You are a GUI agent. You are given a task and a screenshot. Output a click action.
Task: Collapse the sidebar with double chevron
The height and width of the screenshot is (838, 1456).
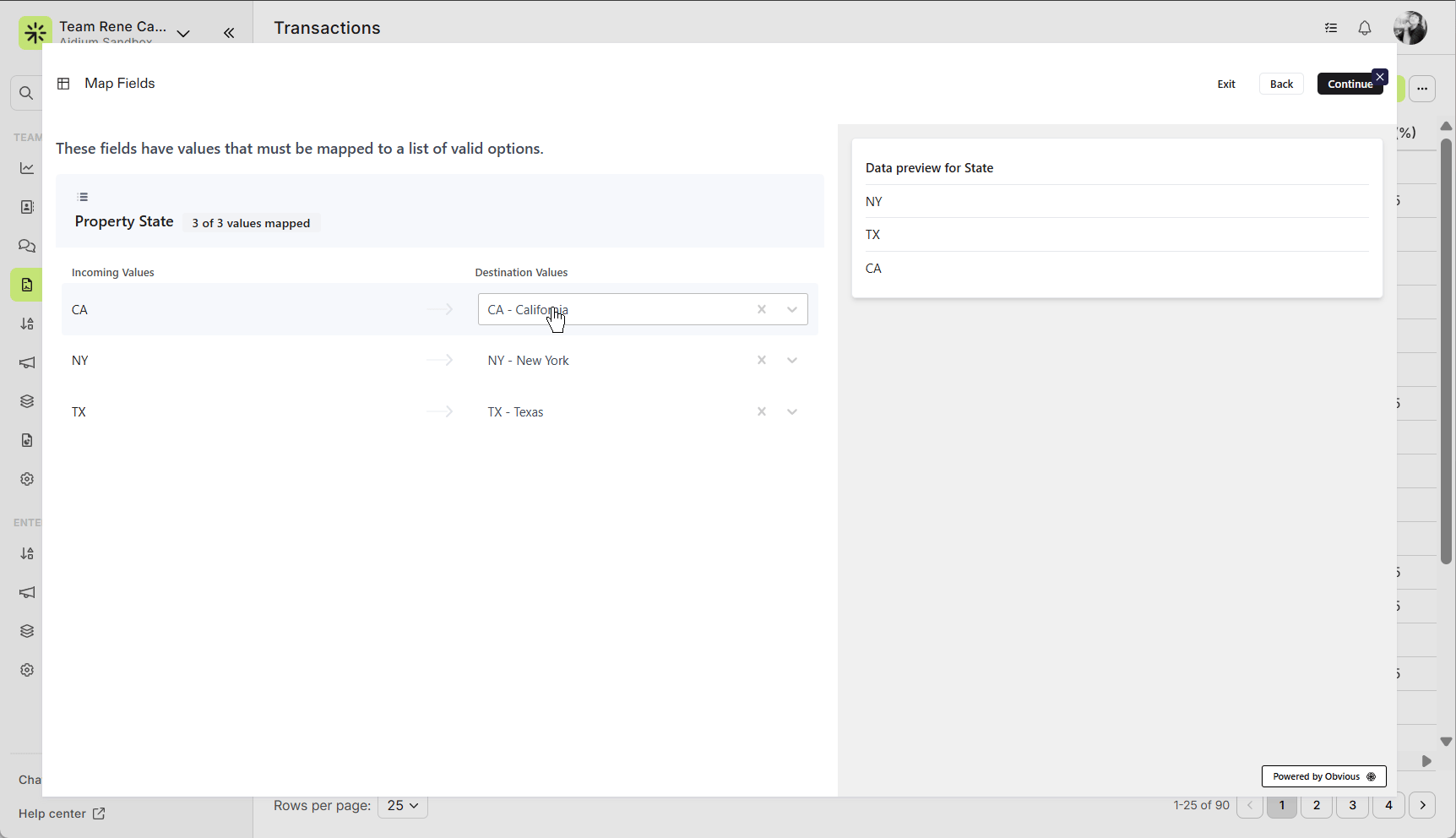tap(229, 33)
